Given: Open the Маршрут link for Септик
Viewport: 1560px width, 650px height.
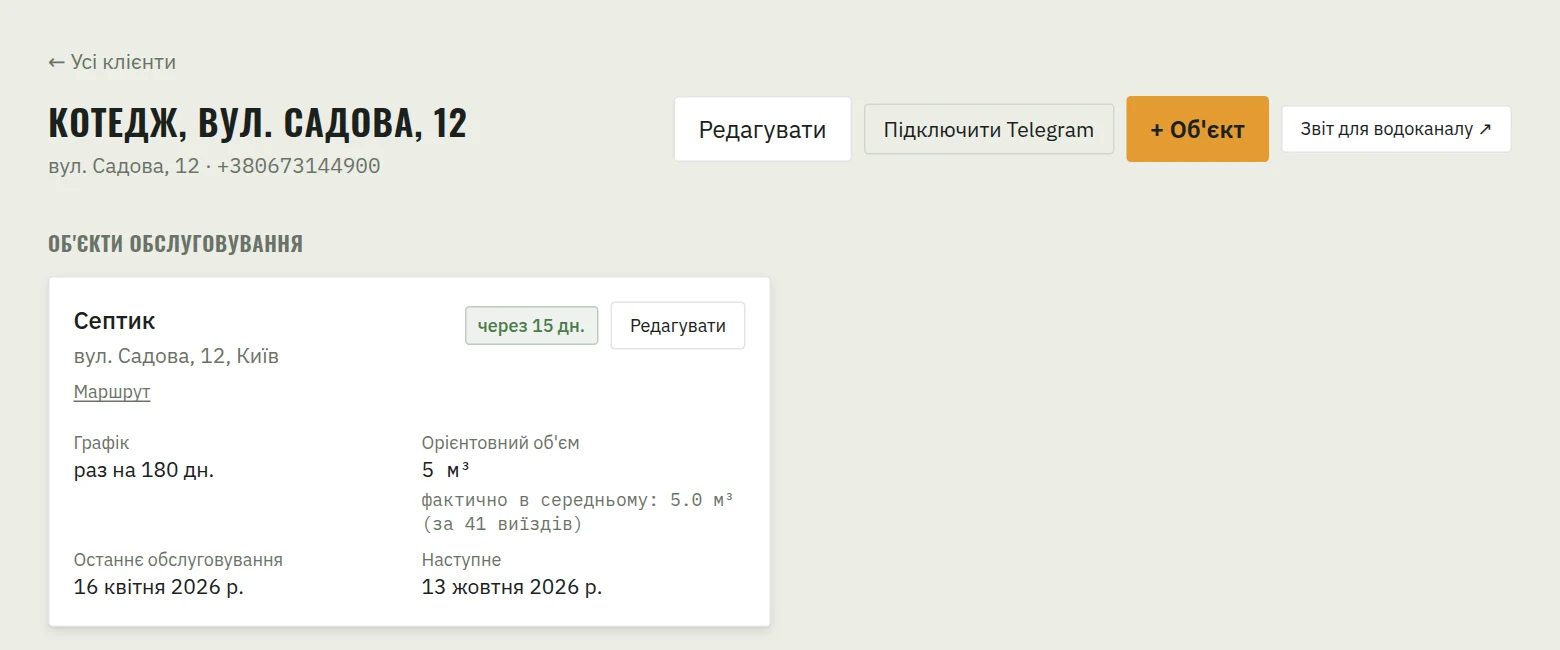Looking at the screenshot, I should [112, 392].
